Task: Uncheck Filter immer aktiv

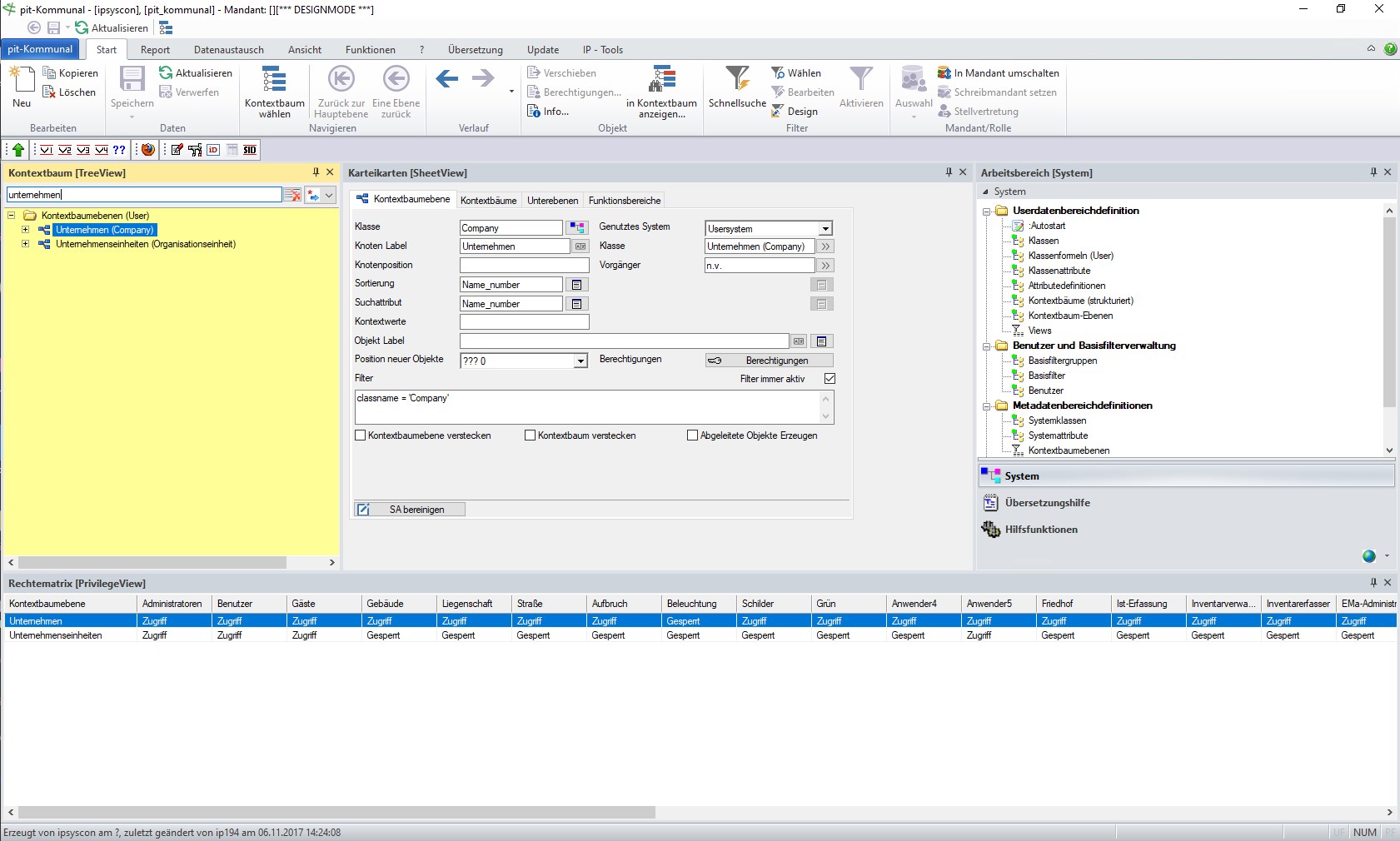Action: 830,378
